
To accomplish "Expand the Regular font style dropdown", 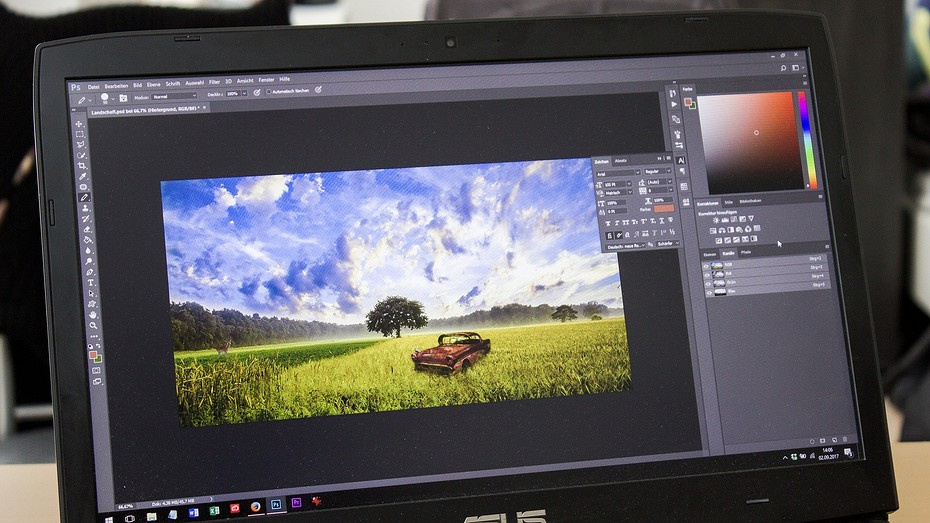I will click(x=658, y=172).
